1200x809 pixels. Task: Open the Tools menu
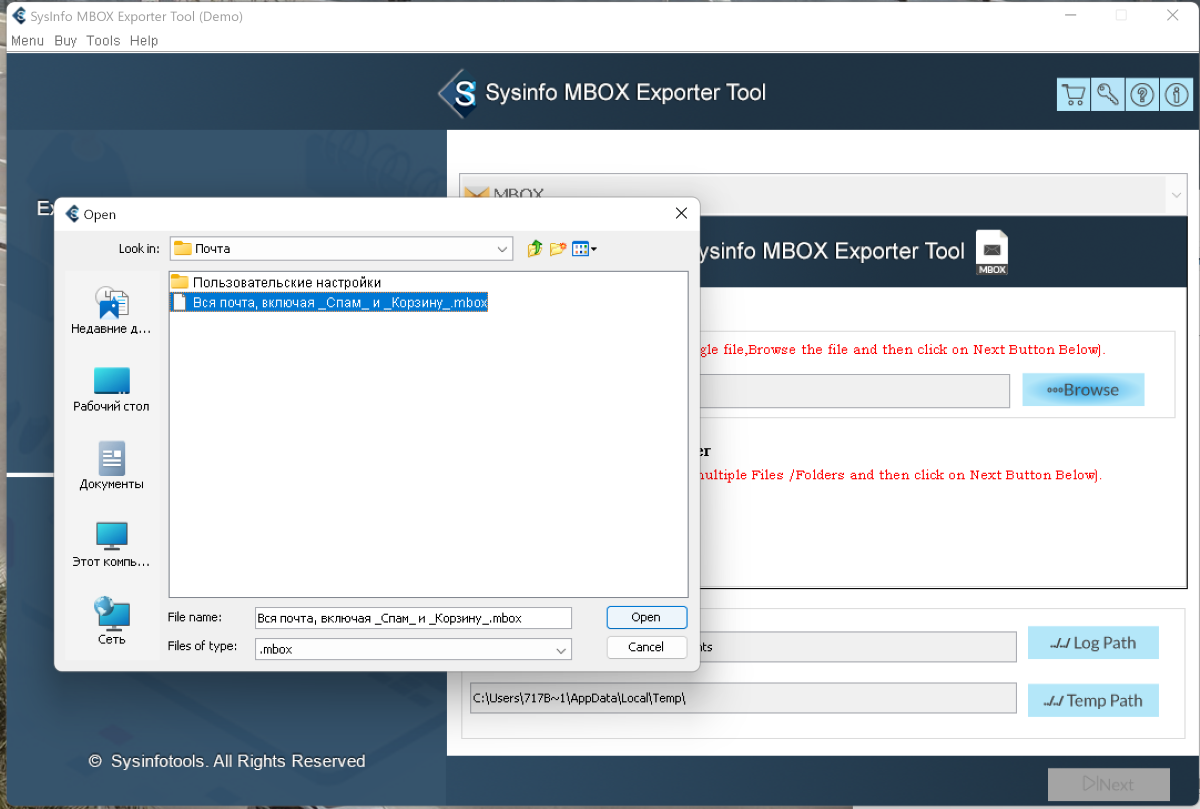[103, 41]
